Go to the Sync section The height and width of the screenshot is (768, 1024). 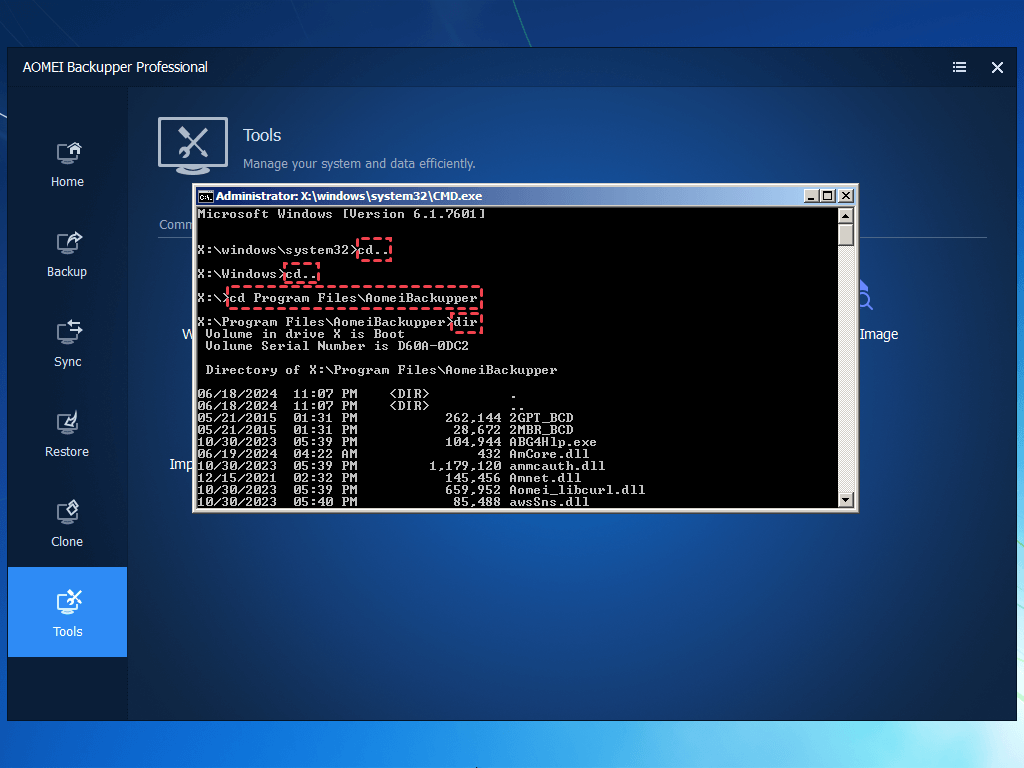coord(67,345)
